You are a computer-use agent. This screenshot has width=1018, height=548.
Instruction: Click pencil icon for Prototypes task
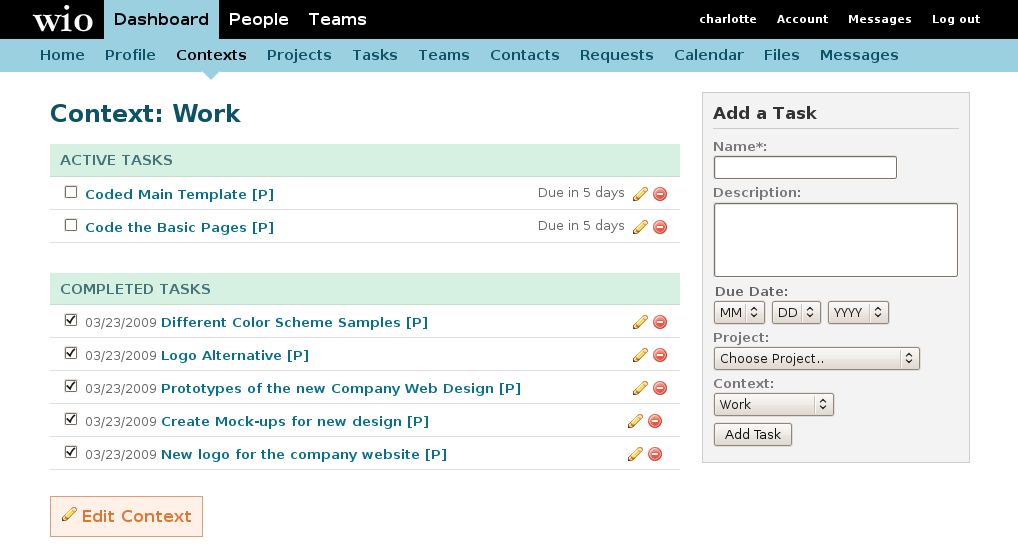[640, 388]
